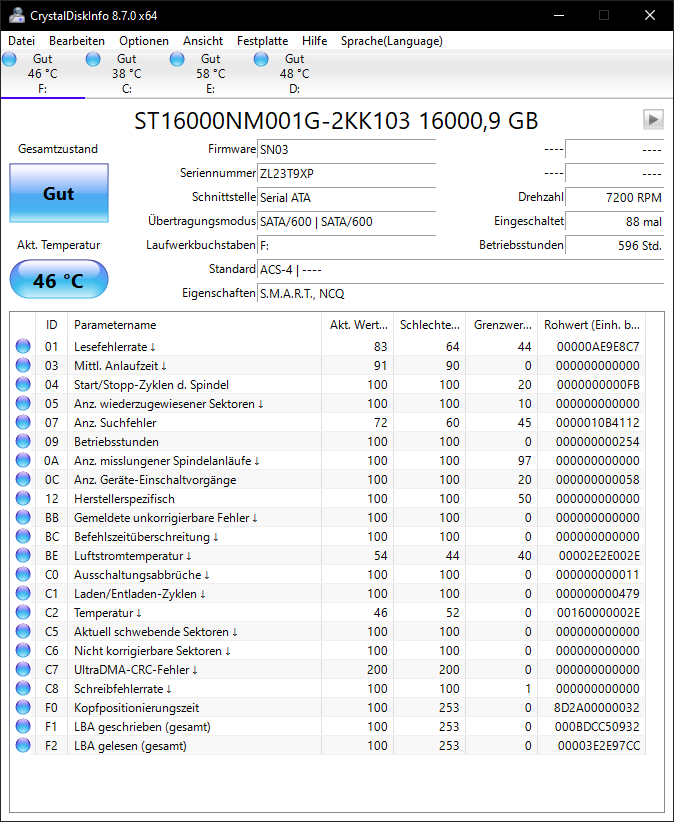Click the status orb on the 07 Anz. Suchfehler row

coord(23,422)
